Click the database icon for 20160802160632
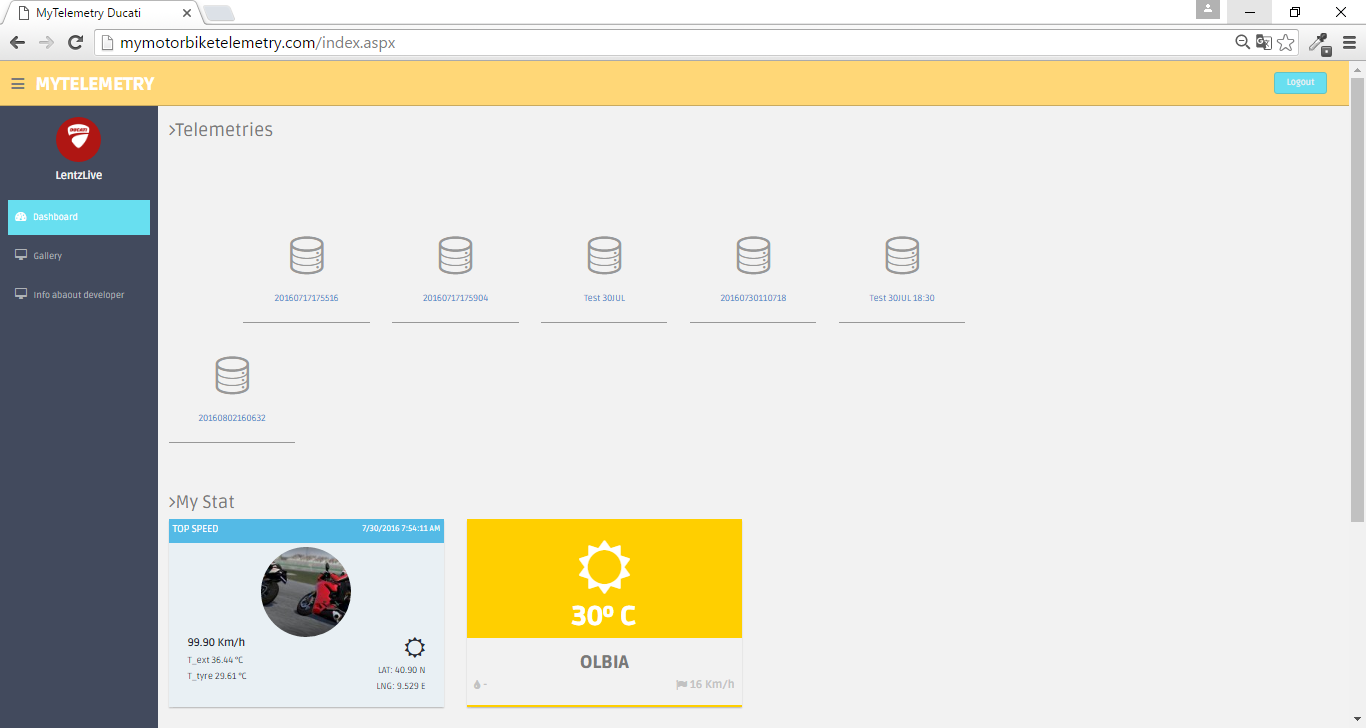 pyautogui.click(x=232, y=375)
